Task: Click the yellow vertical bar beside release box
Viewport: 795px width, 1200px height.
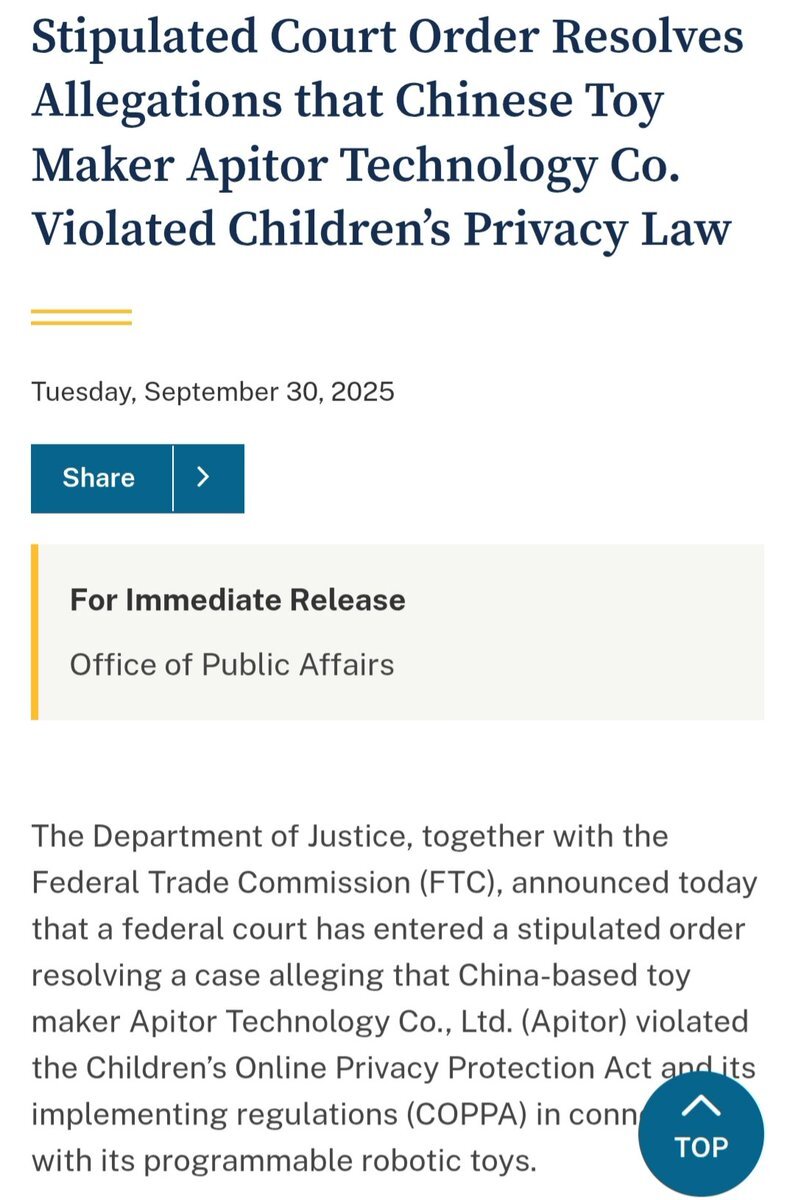Action: point(35,631)
